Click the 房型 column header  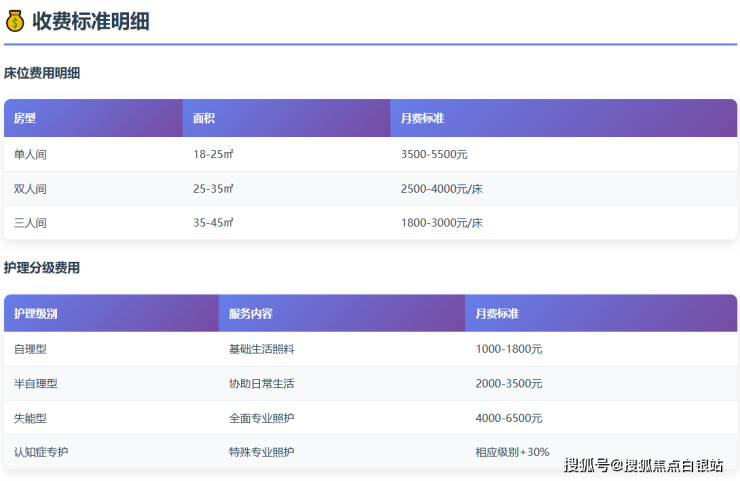[25, 118]
